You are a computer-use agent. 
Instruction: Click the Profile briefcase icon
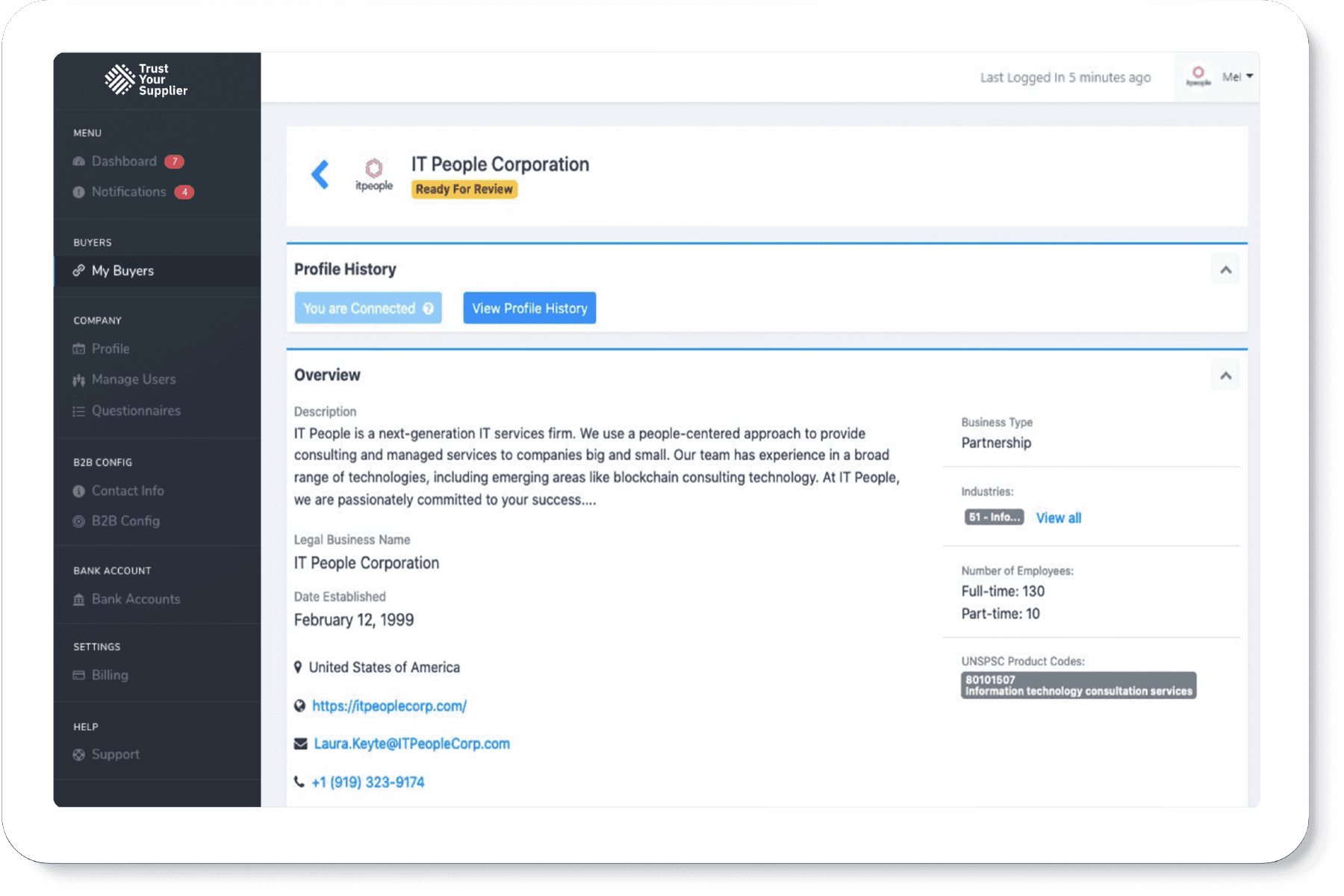[79, 349]
